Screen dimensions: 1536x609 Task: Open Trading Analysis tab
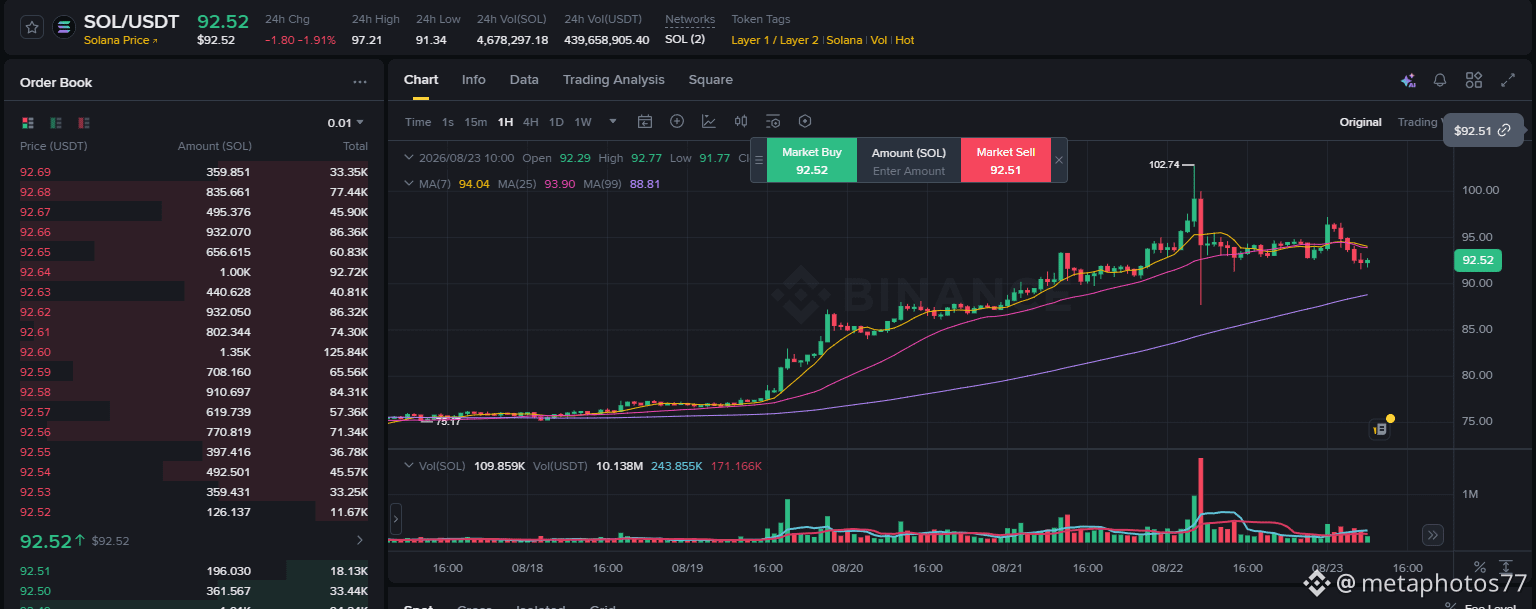pyautogui.click(x=613, y=80)
